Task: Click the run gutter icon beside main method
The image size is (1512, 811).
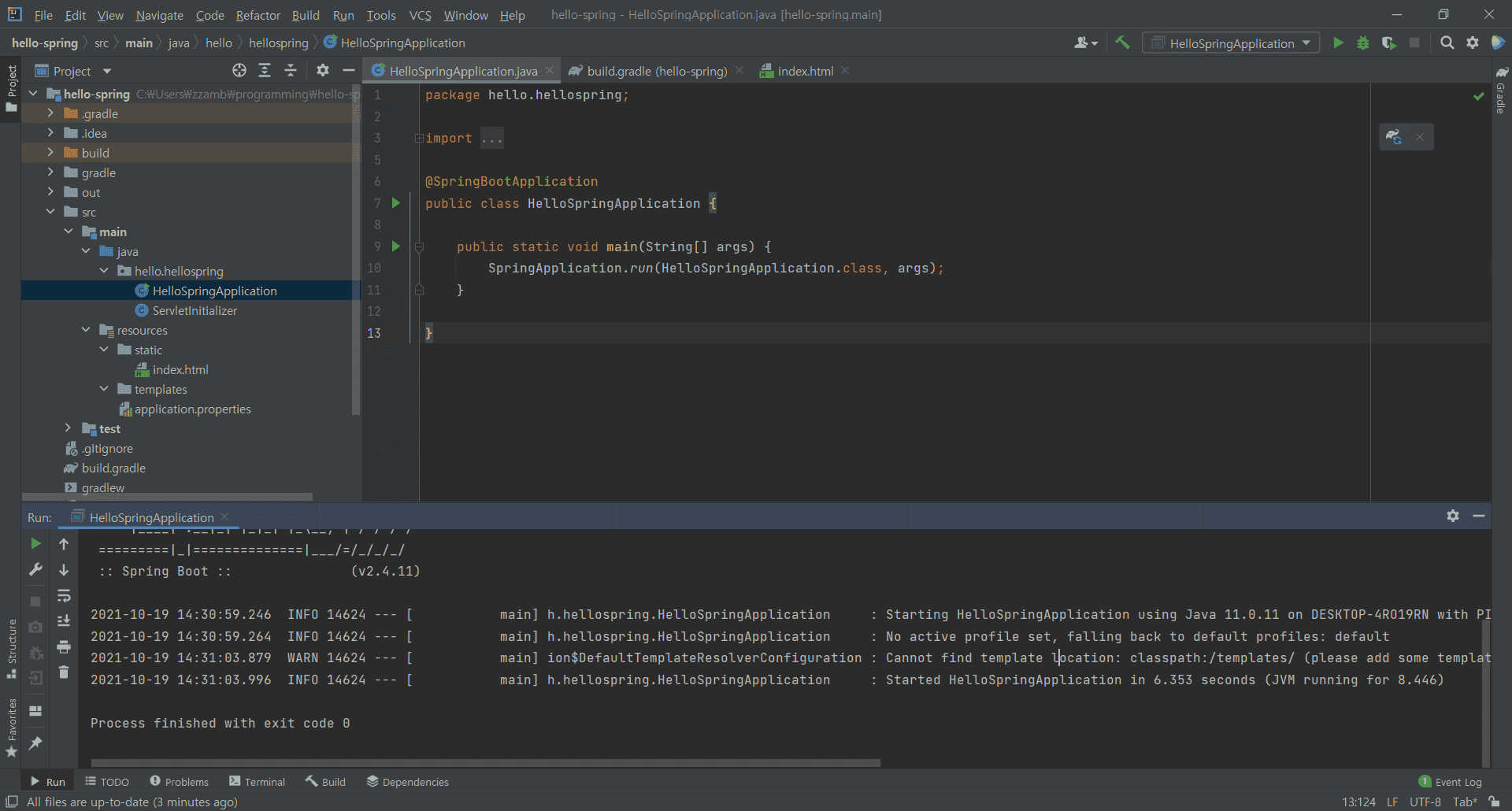Action: [396, 246]
